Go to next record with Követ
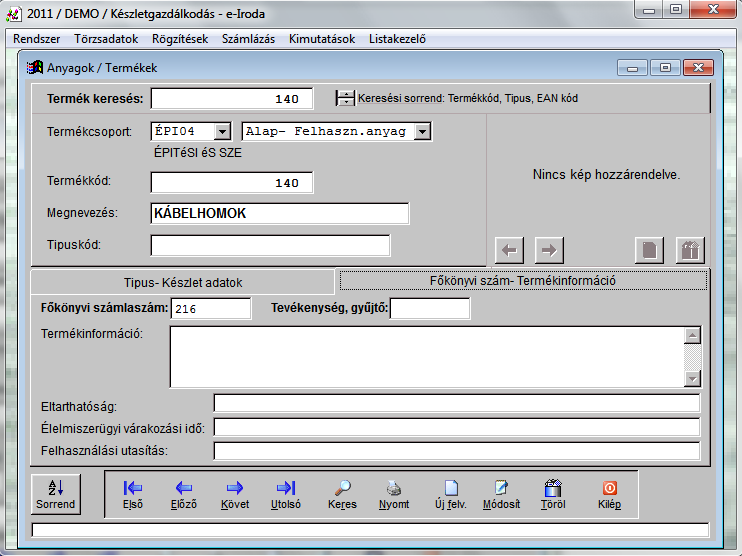 coord(235,493)
